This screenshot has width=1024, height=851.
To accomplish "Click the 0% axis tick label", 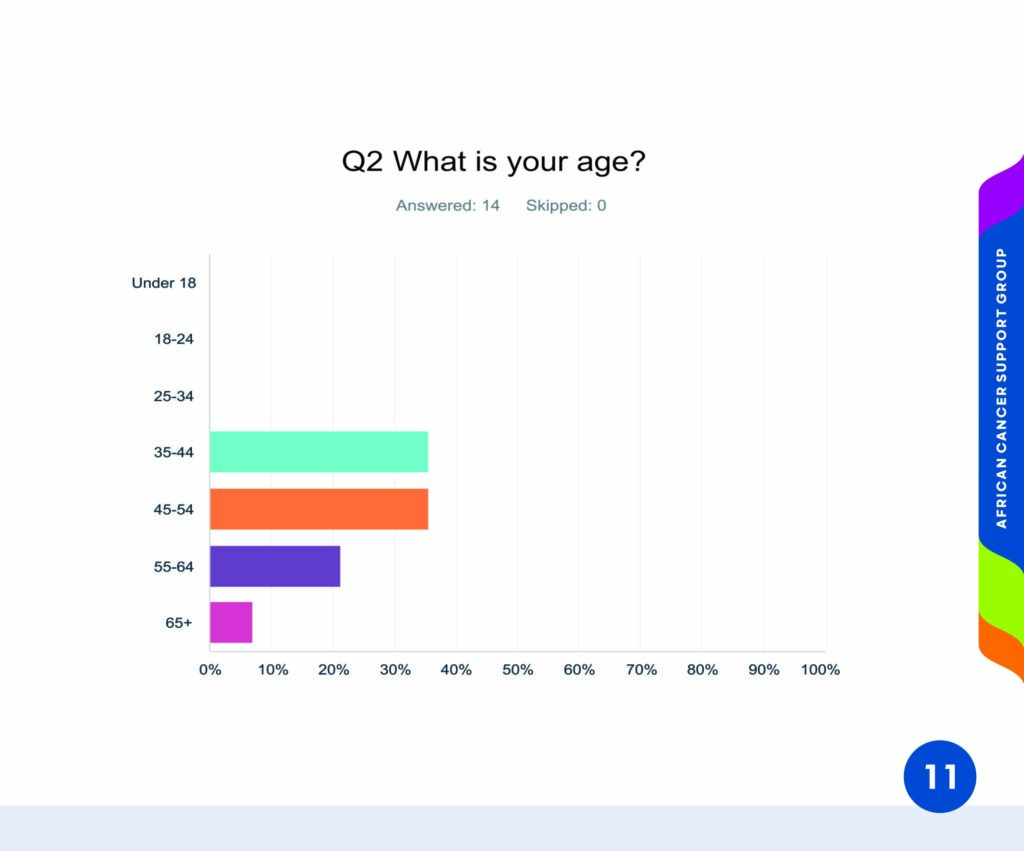I will click(x=210, y=669).
